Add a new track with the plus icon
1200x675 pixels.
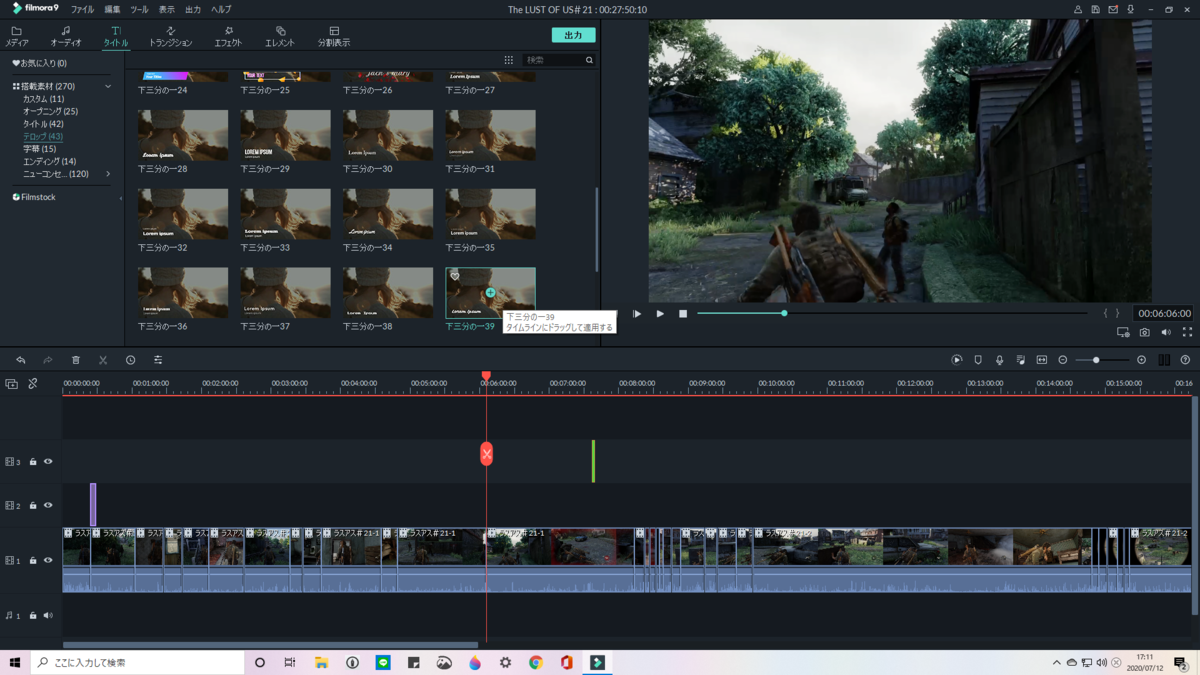coord(11,384)
